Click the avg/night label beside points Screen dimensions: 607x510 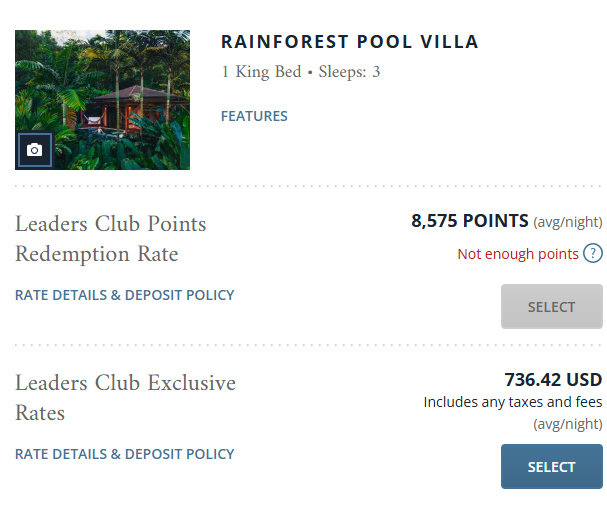[568, 222]
